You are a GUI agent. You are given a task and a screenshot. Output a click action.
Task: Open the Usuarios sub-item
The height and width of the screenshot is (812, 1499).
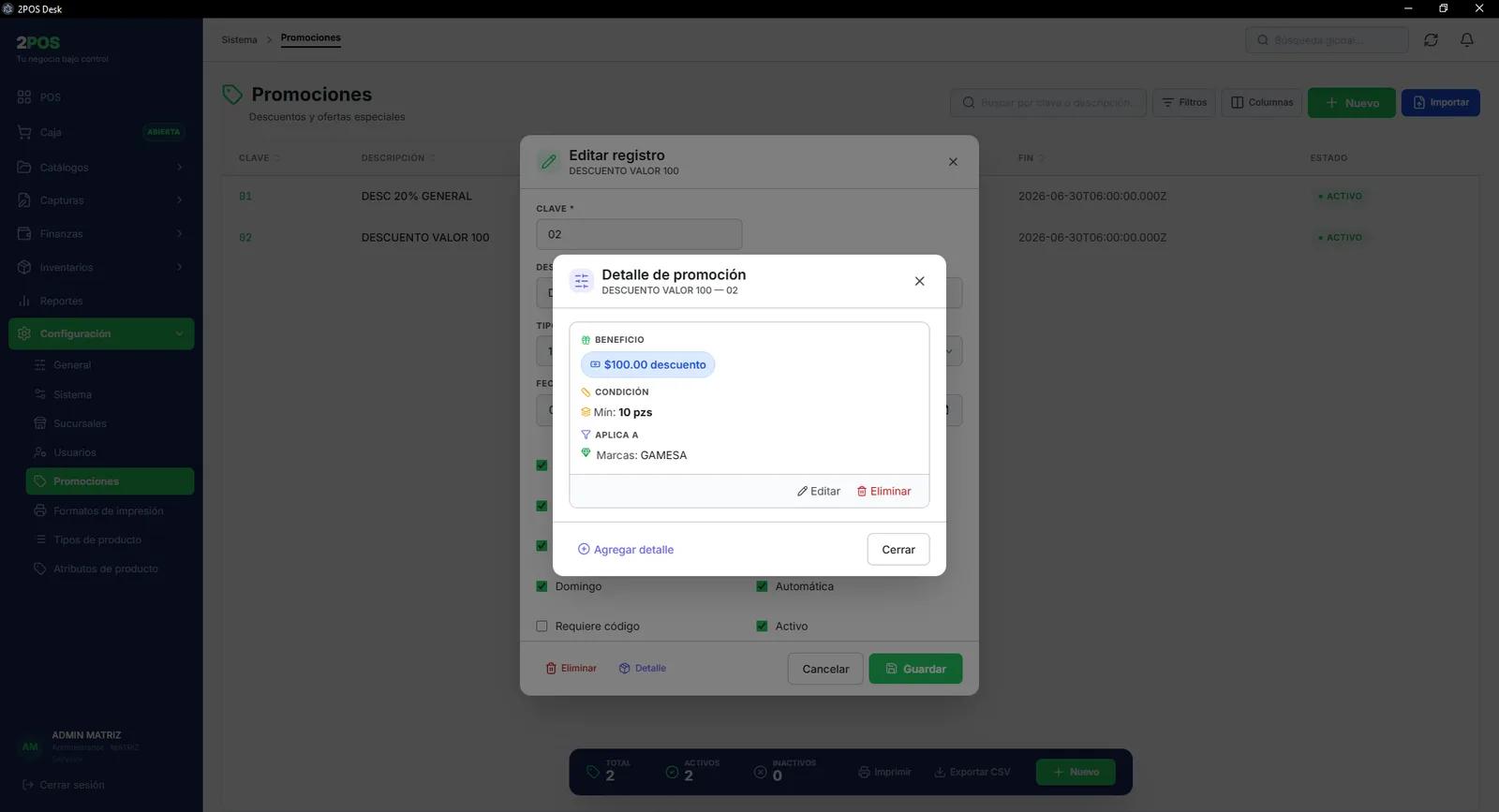tap(111, 452)
